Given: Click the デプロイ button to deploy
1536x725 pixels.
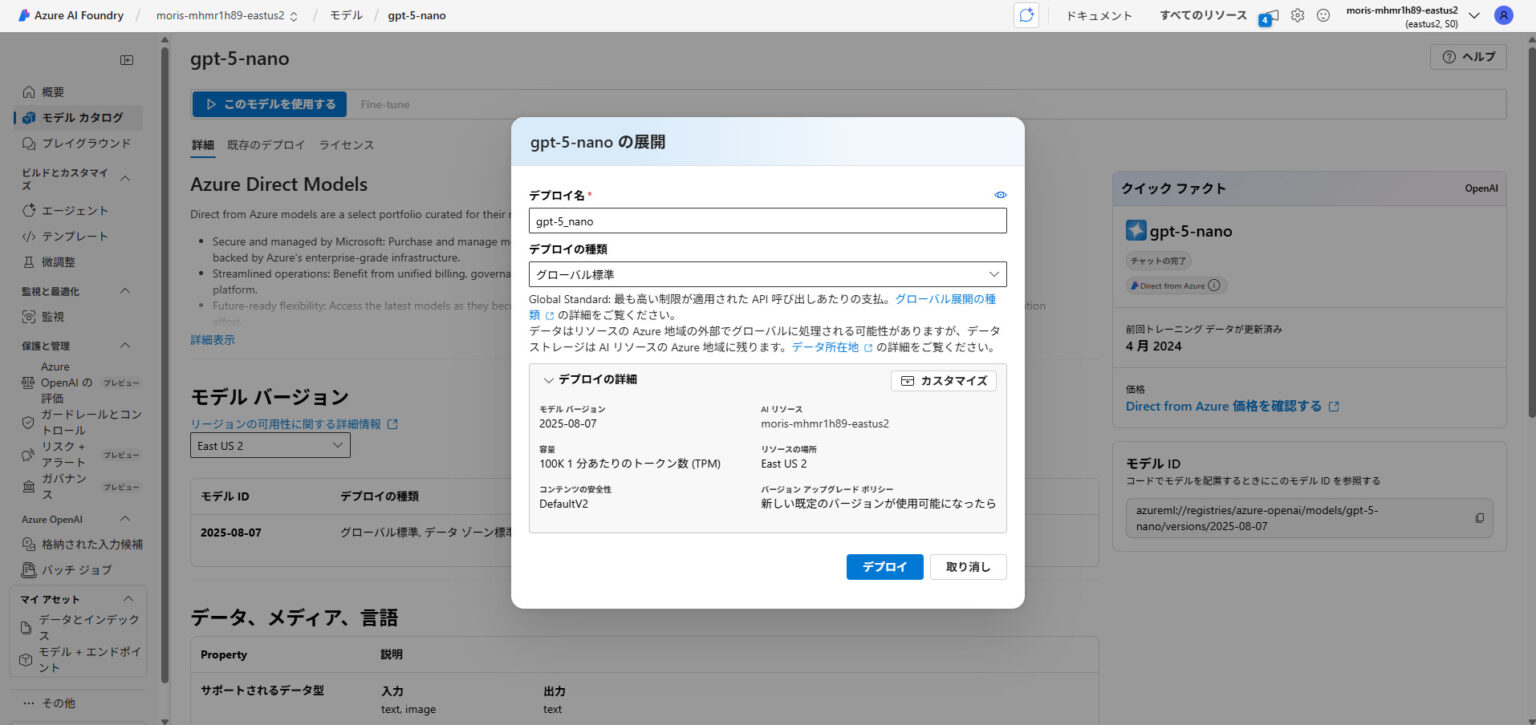Looking at the screenshot, I should [x=884, y=566].
